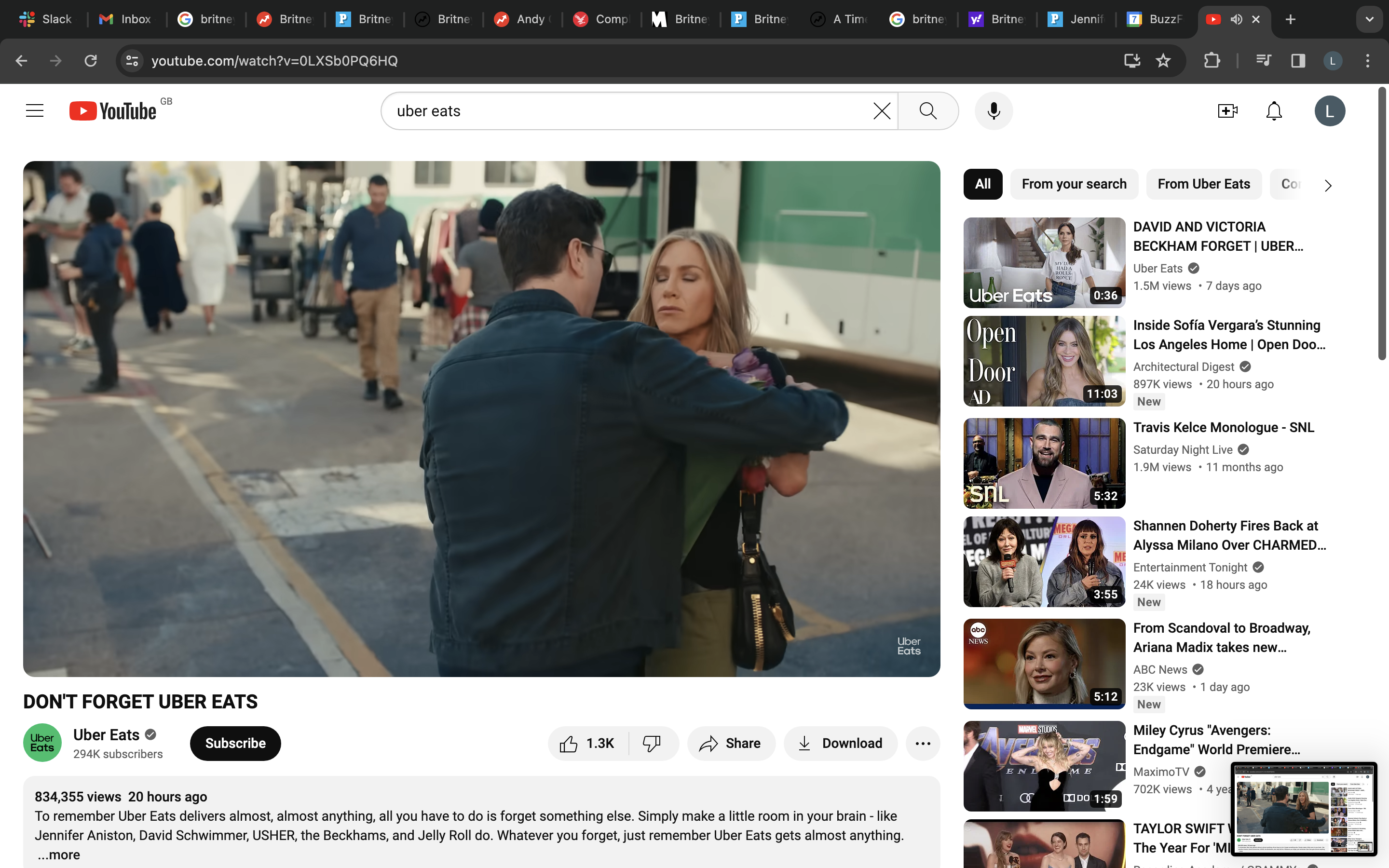The width and height of the screenshot is (1389, 868).
Task: Click the DON'T FORGET UBER EATS title
Action: point(141,702)
